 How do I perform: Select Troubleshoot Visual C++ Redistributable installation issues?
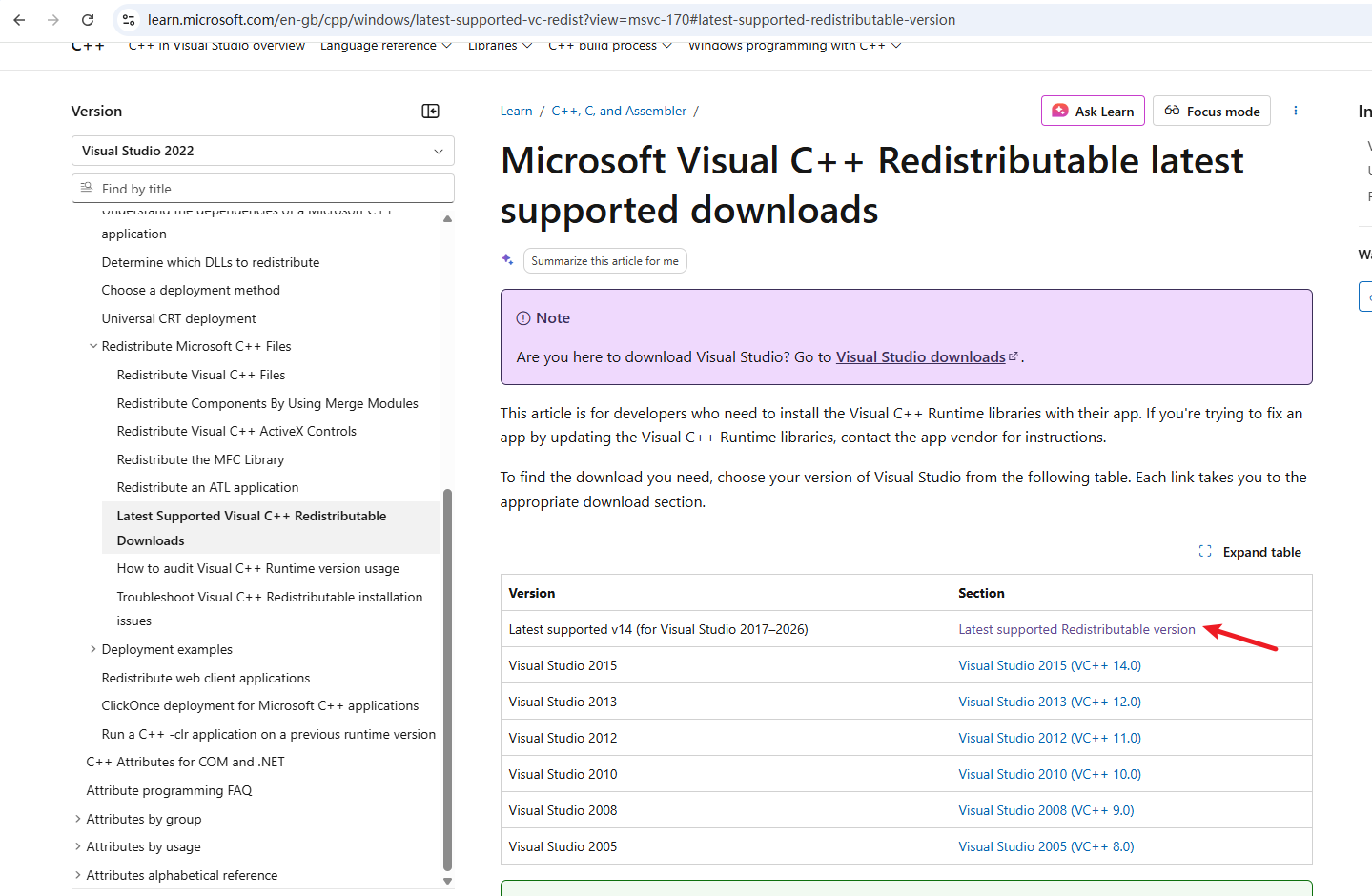[270, 608]
